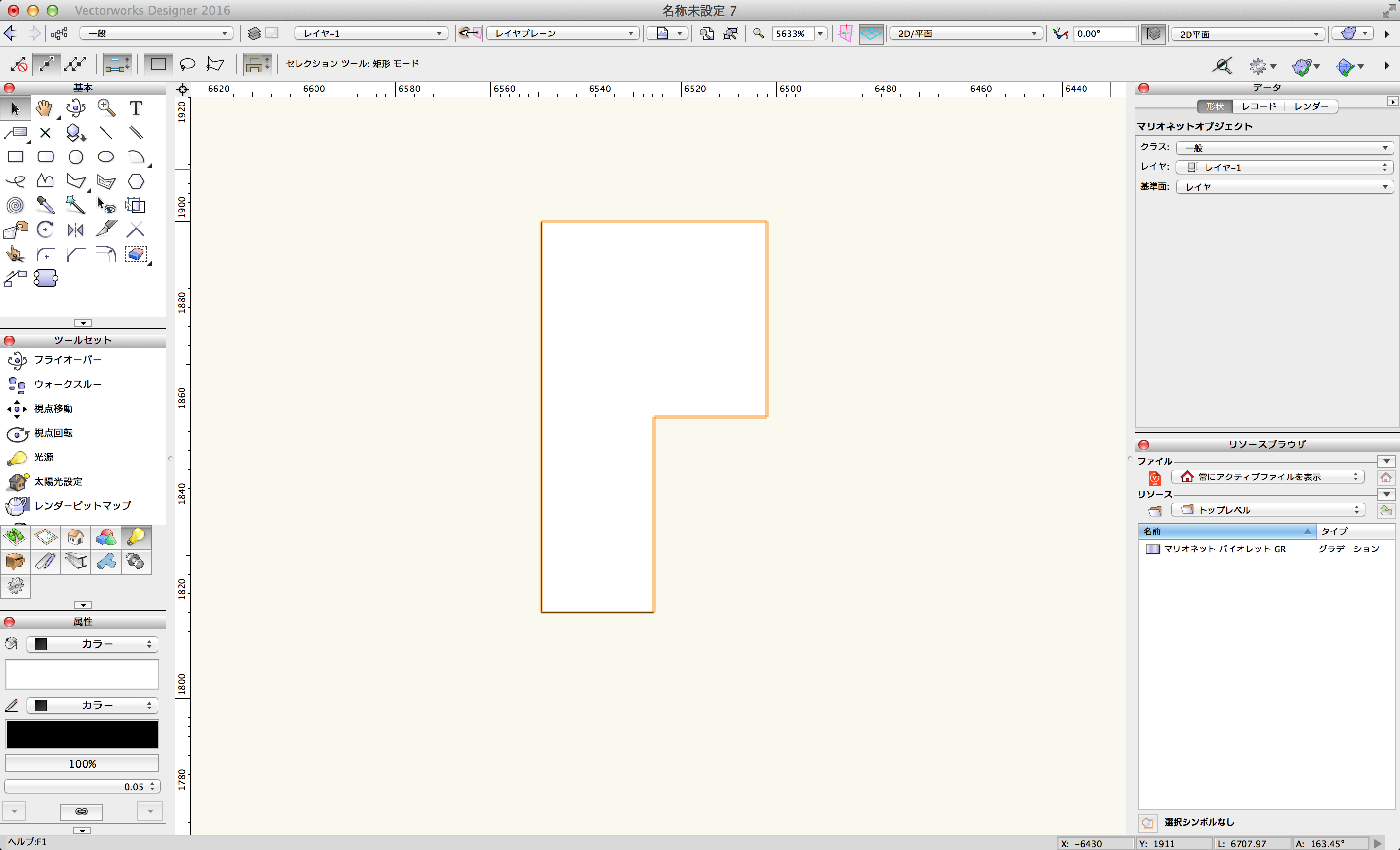Select the Rounded Rectangle tool
Viewport: 1400px width, 850px height.
(x=46, y=157)
